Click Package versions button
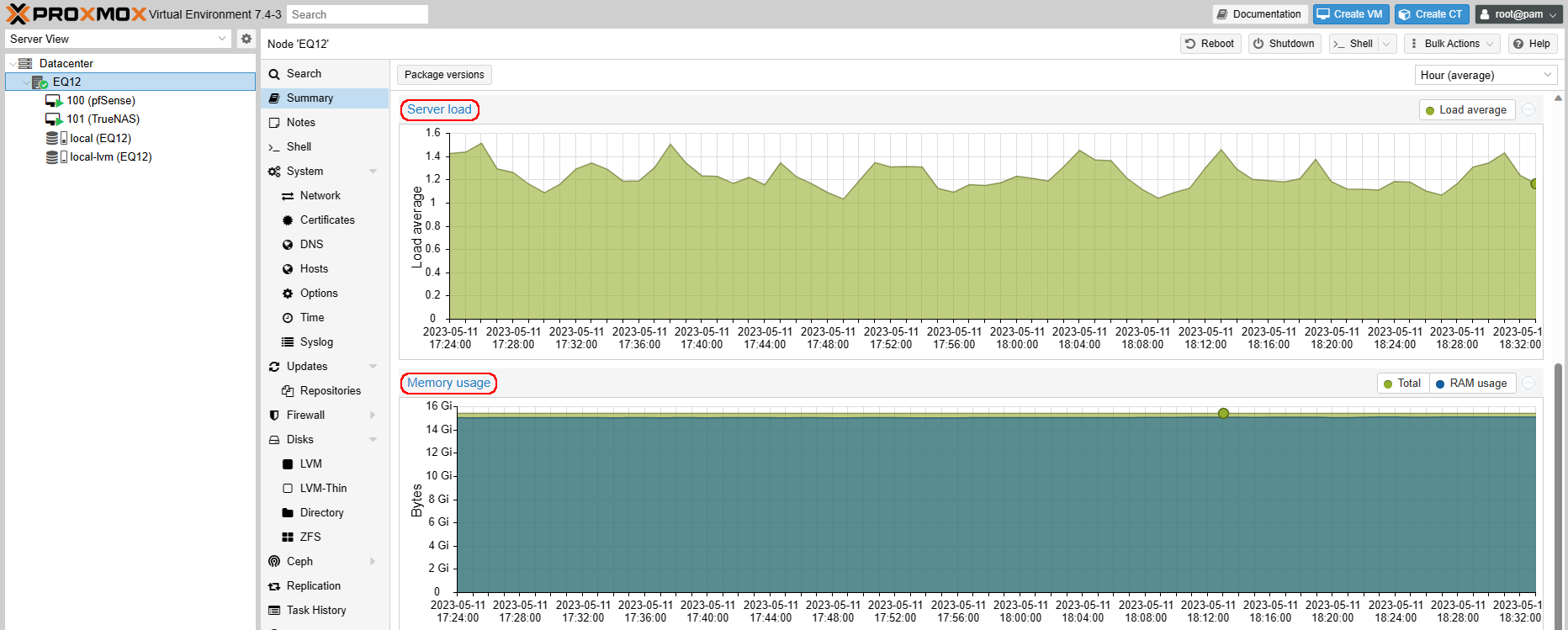This screenshot has width=1568, height=630. (444, 75)
